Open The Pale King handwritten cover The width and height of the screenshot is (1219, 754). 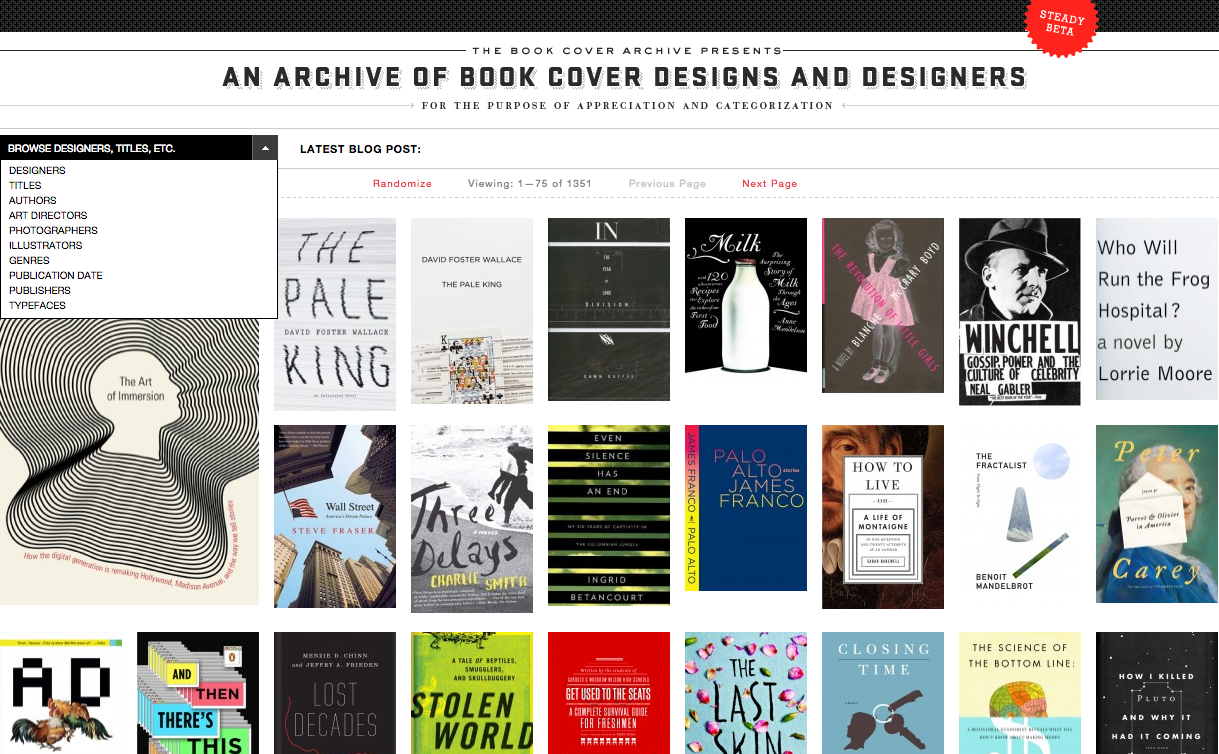tap(335, 314)
